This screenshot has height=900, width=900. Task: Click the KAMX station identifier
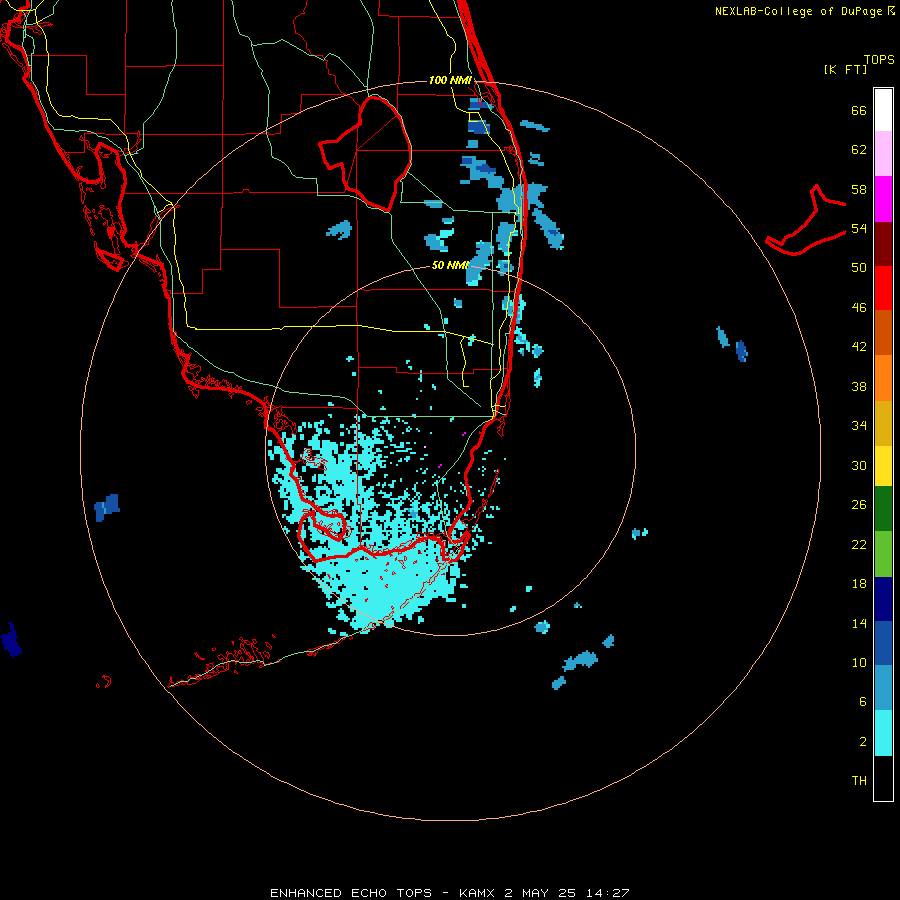478,893
